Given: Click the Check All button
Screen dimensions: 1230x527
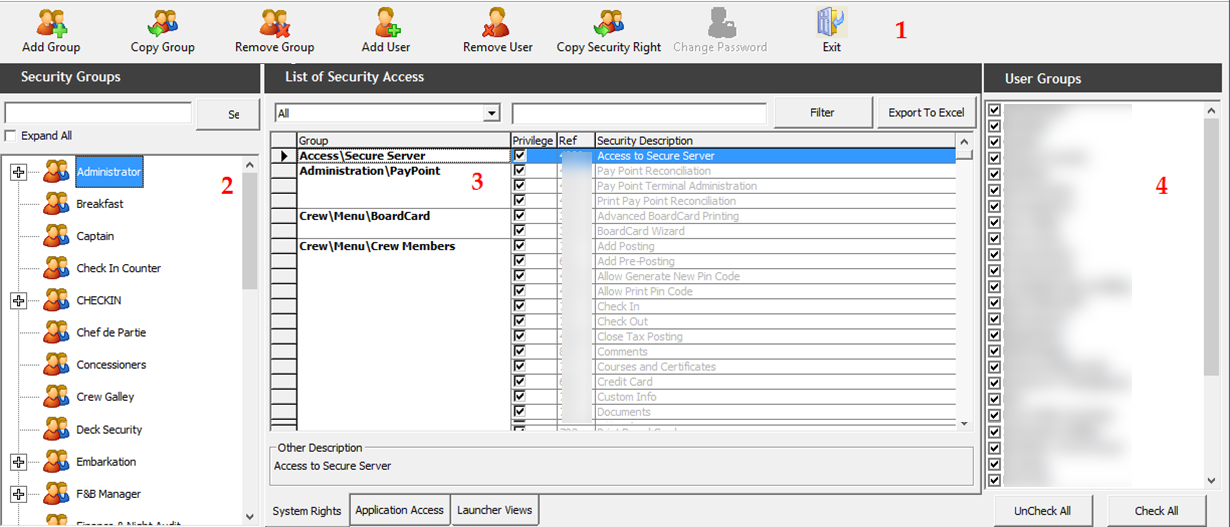Looking at the screenshot, I should (1157, 511).
